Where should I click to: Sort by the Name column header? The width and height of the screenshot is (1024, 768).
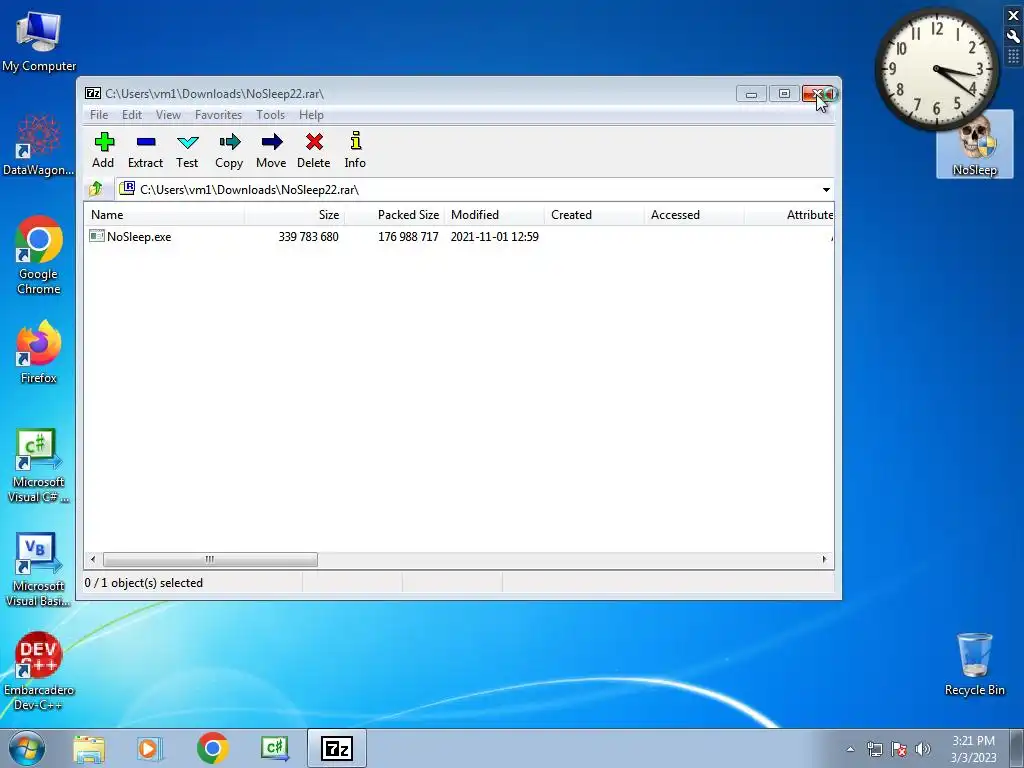(x=164, y=215)
